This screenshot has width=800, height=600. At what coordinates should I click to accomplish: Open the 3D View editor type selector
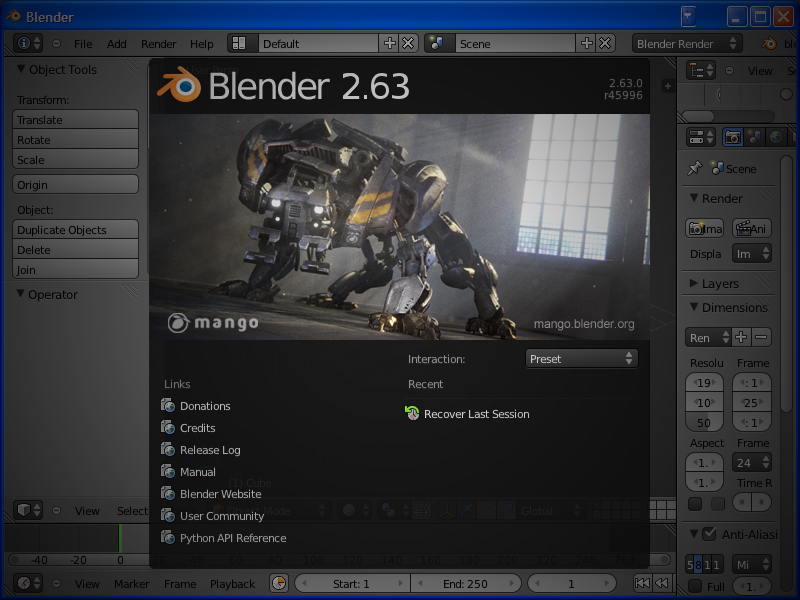point(28,510)
